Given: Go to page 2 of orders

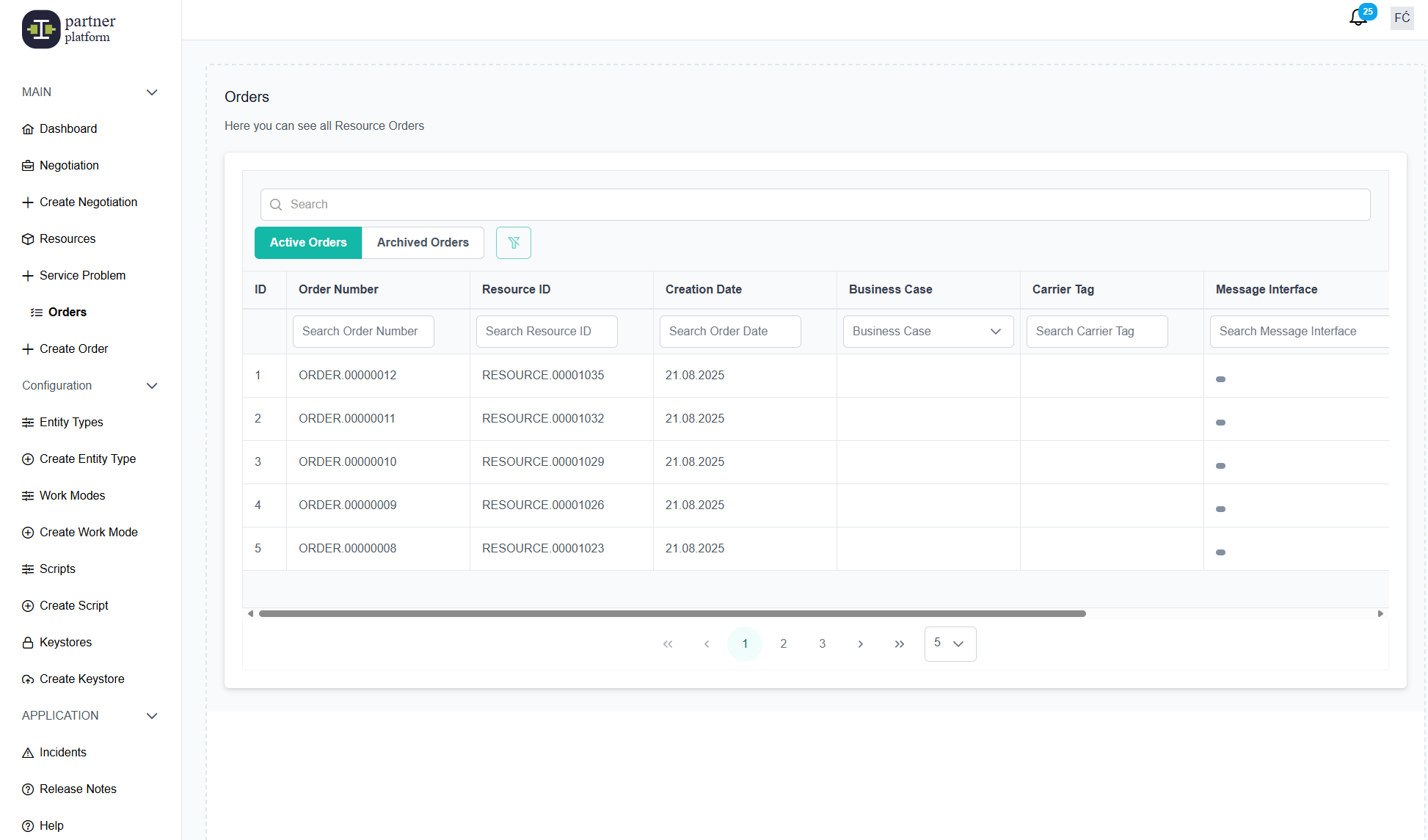Looking at the screenshot, I should 784,644.
